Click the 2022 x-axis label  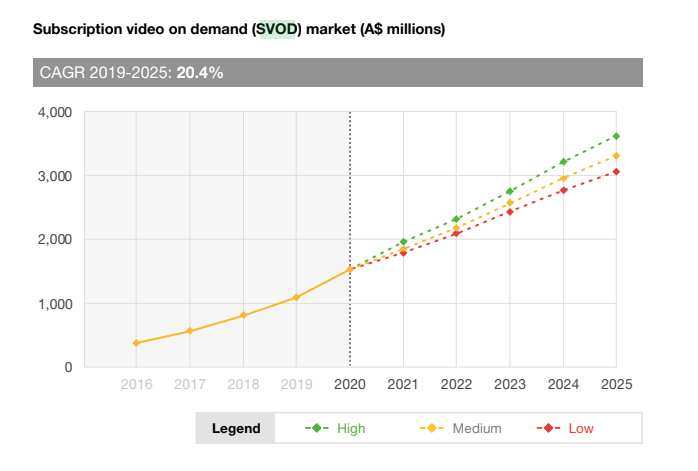(456, 384)
